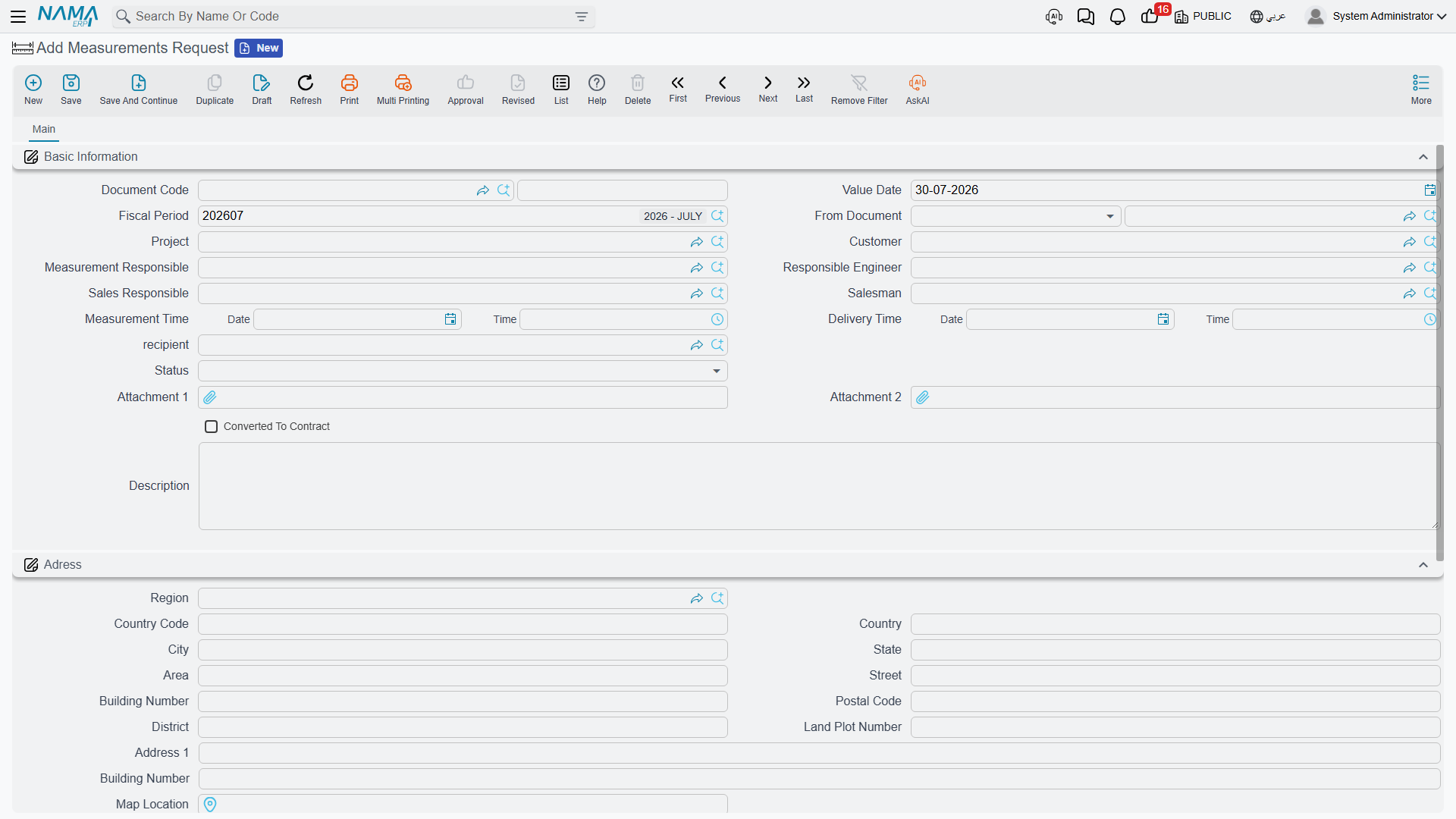Click Search By Name Or Code field
Image resolution: width=1456 pixels, height=819 pixels.
click(353, 17)
